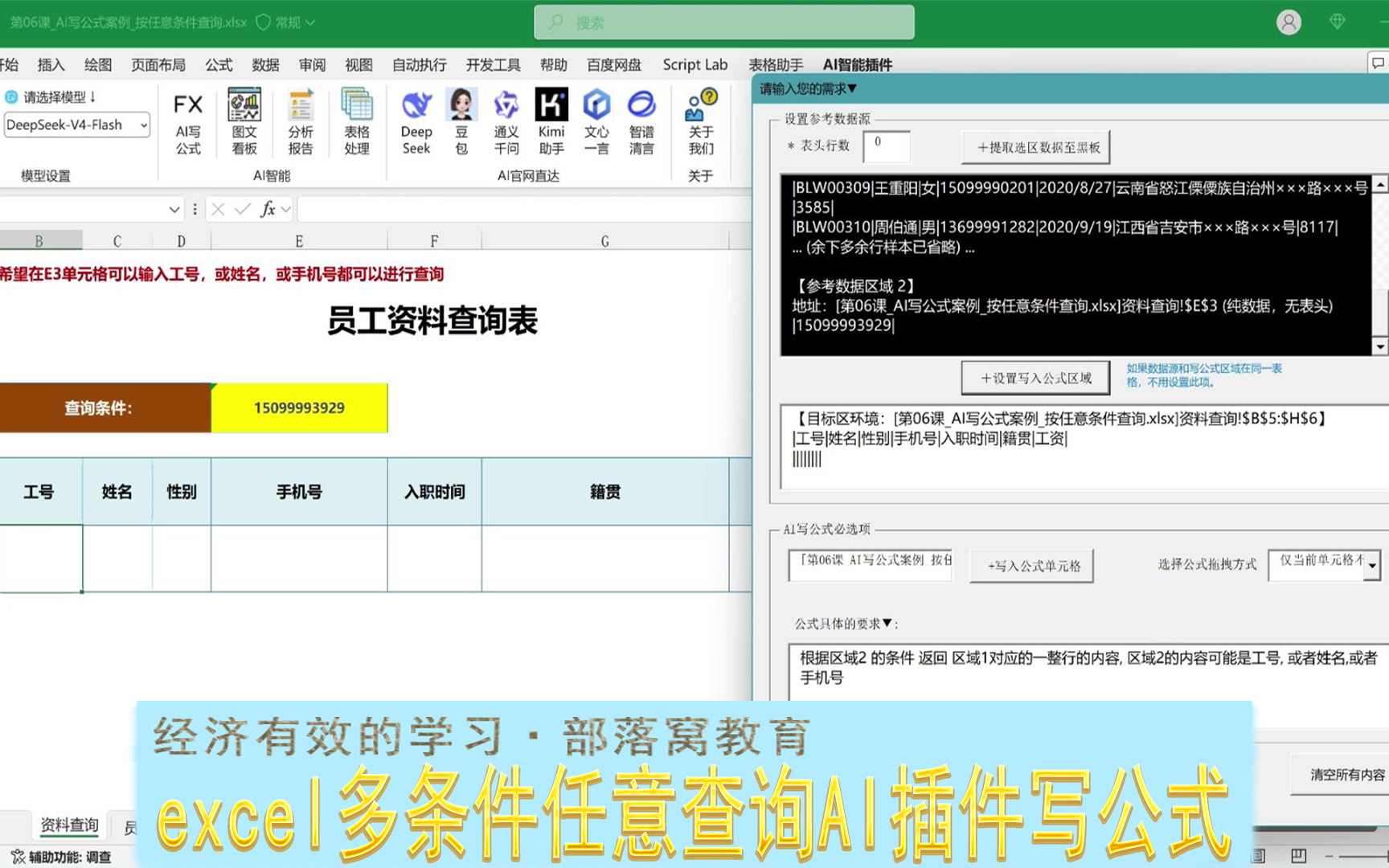The width and height of the screenshot is (1389, 868).
Task: Open the 百度网盘 ribbon tab
Action: (x=614, y=64)
